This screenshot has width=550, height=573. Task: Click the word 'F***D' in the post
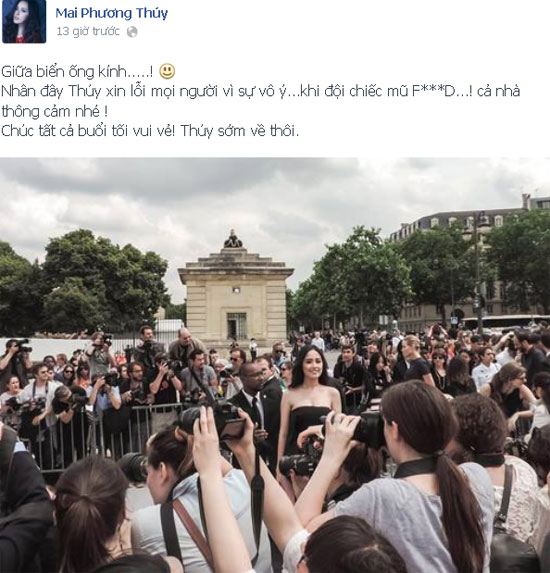coord(434,91)
